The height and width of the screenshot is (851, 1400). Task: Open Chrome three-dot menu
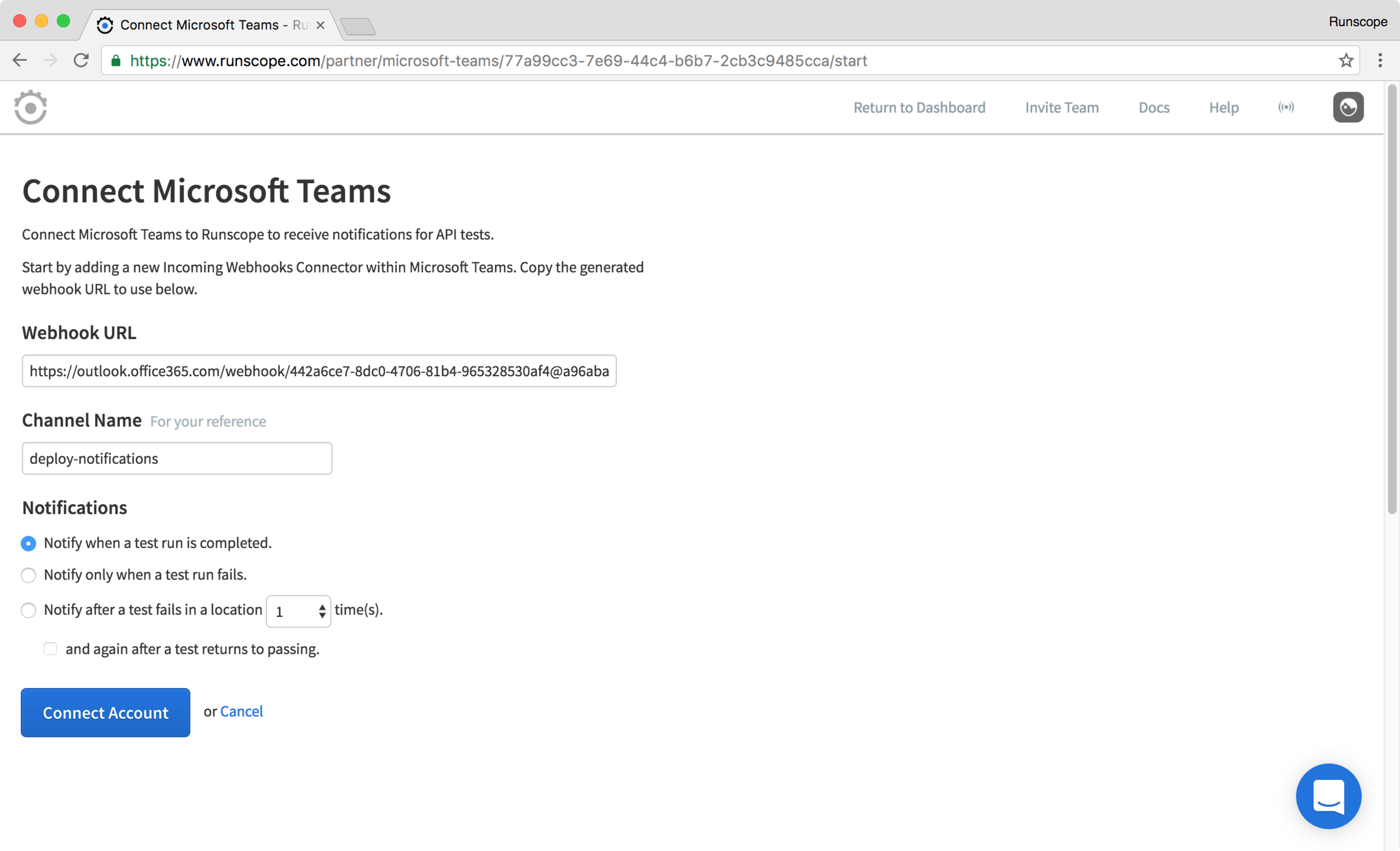[1379, 60]
